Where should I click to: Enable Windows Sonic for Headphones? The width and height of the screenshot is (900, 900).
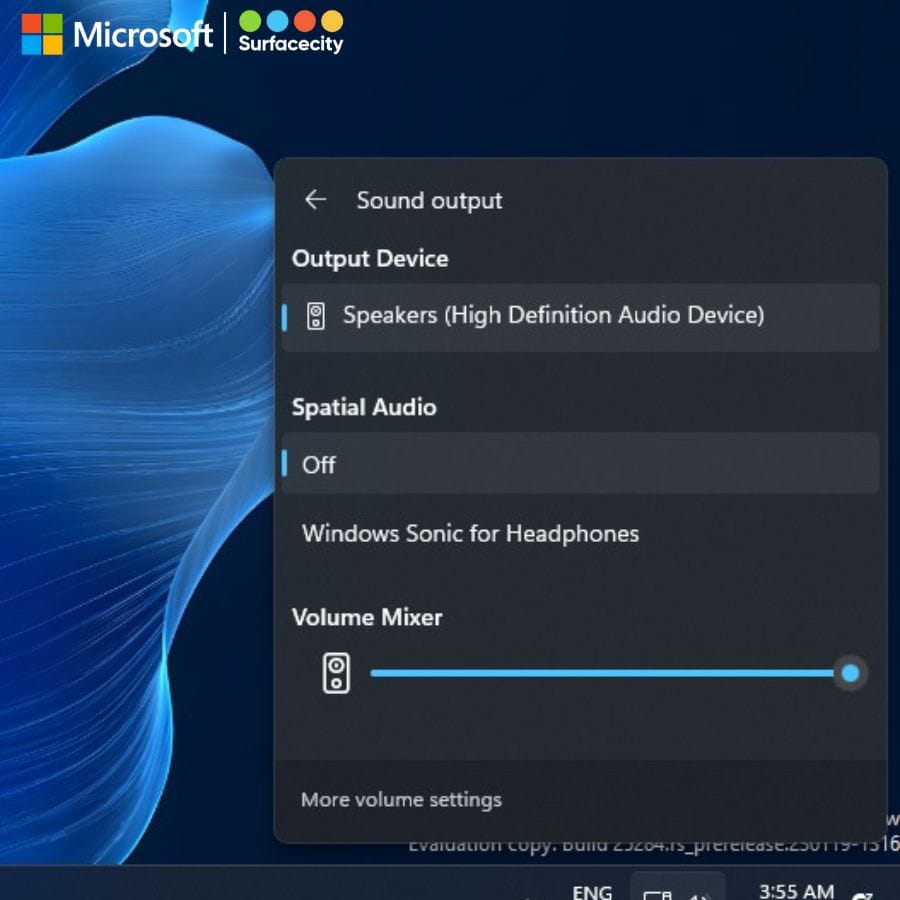(470, 533)
